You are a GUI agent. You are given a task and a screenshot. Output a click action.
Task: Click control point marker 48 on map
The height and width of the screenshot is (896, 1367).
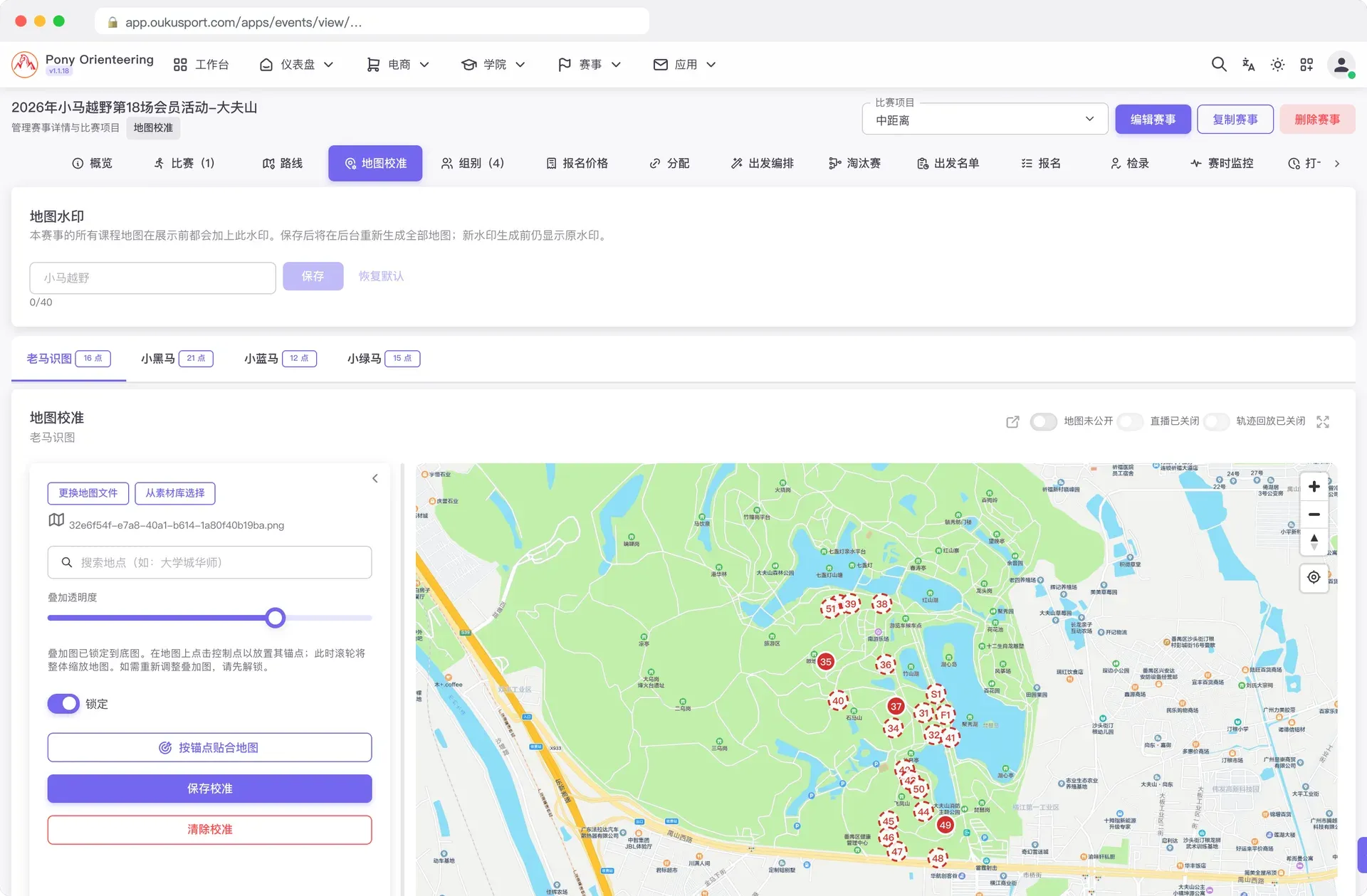tap(938, 858)
